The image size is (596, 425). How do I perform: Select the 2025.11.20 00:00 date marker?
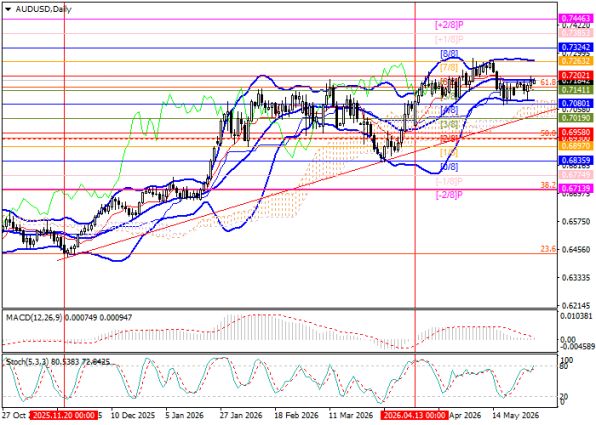[x=63, y=415]
